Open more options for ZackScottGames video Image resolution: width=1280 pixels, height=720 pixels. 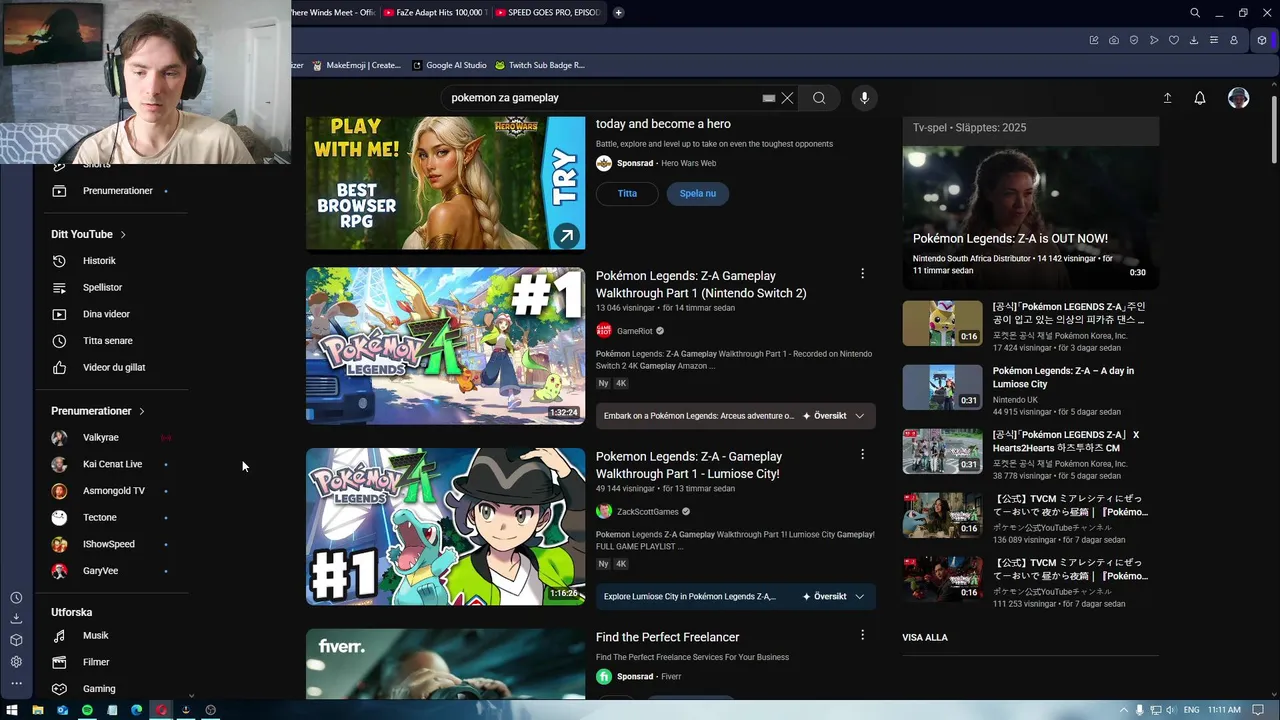tap(862, 454)
